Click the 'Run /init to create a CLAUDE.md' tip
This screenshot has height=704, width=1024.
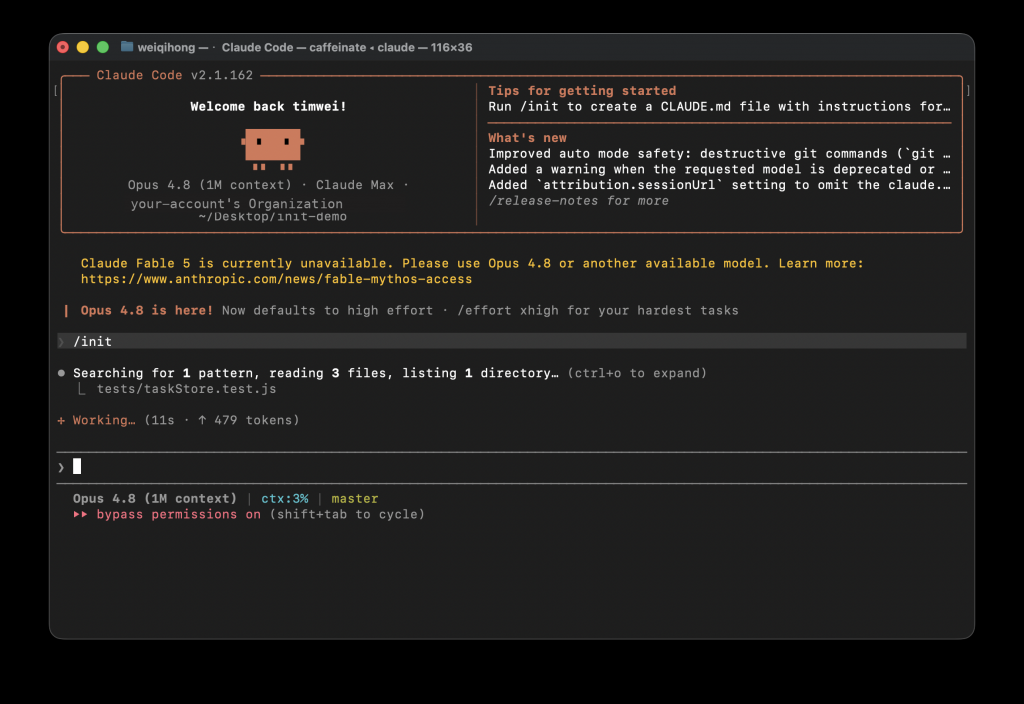(x=719, y=106)
